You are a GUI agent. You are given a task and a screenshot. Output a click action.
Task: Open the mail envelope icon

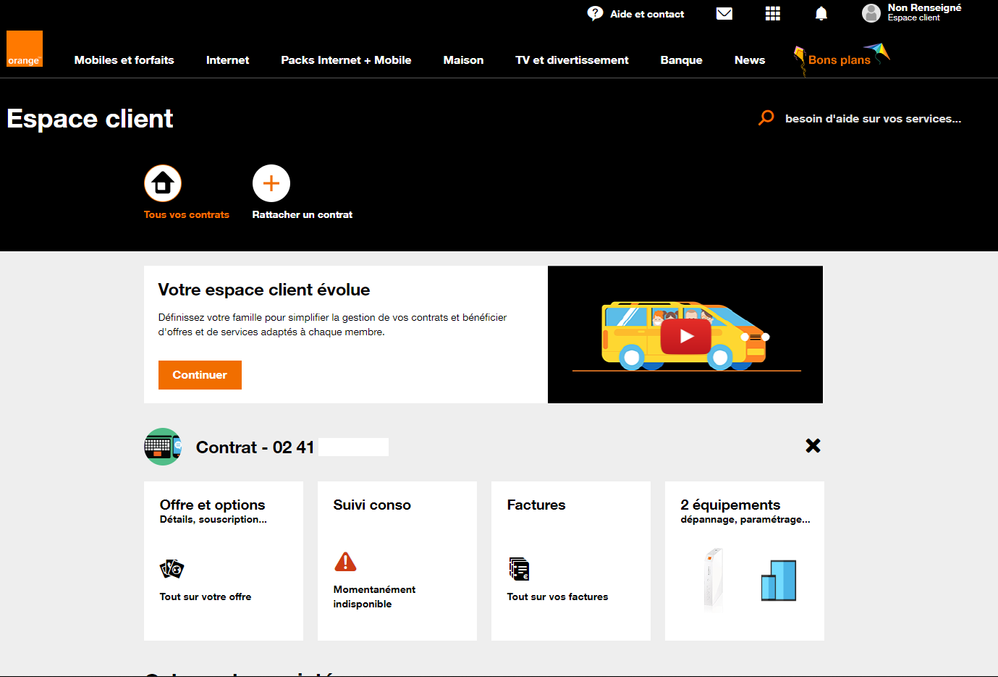(x=724, y=14)
